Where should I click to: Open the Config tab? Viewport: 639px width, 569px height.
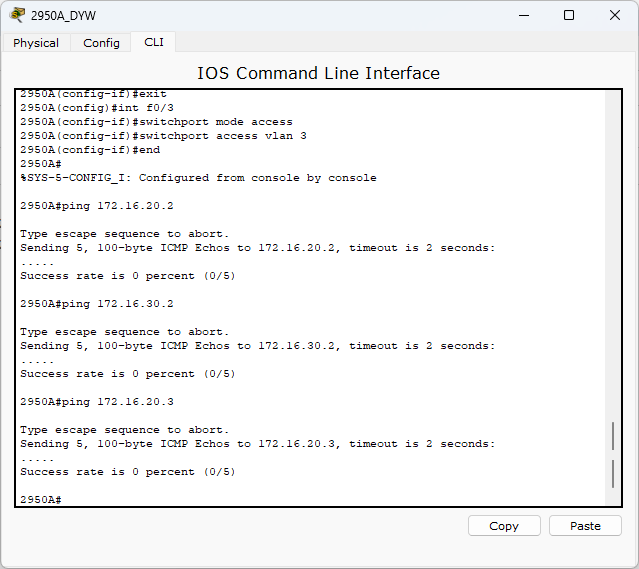101,43
